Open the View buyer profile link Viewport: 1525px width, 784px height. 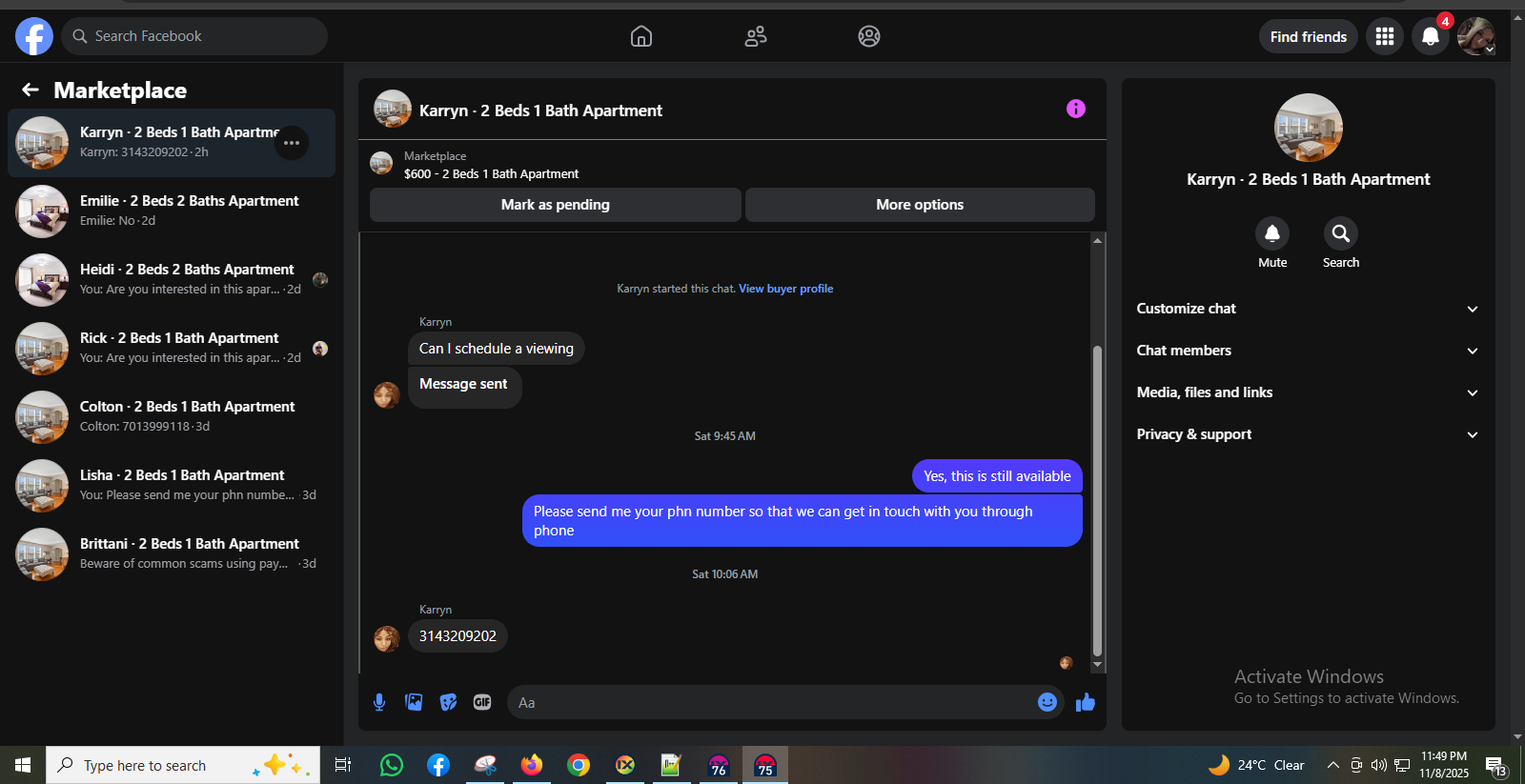(786, 289)
